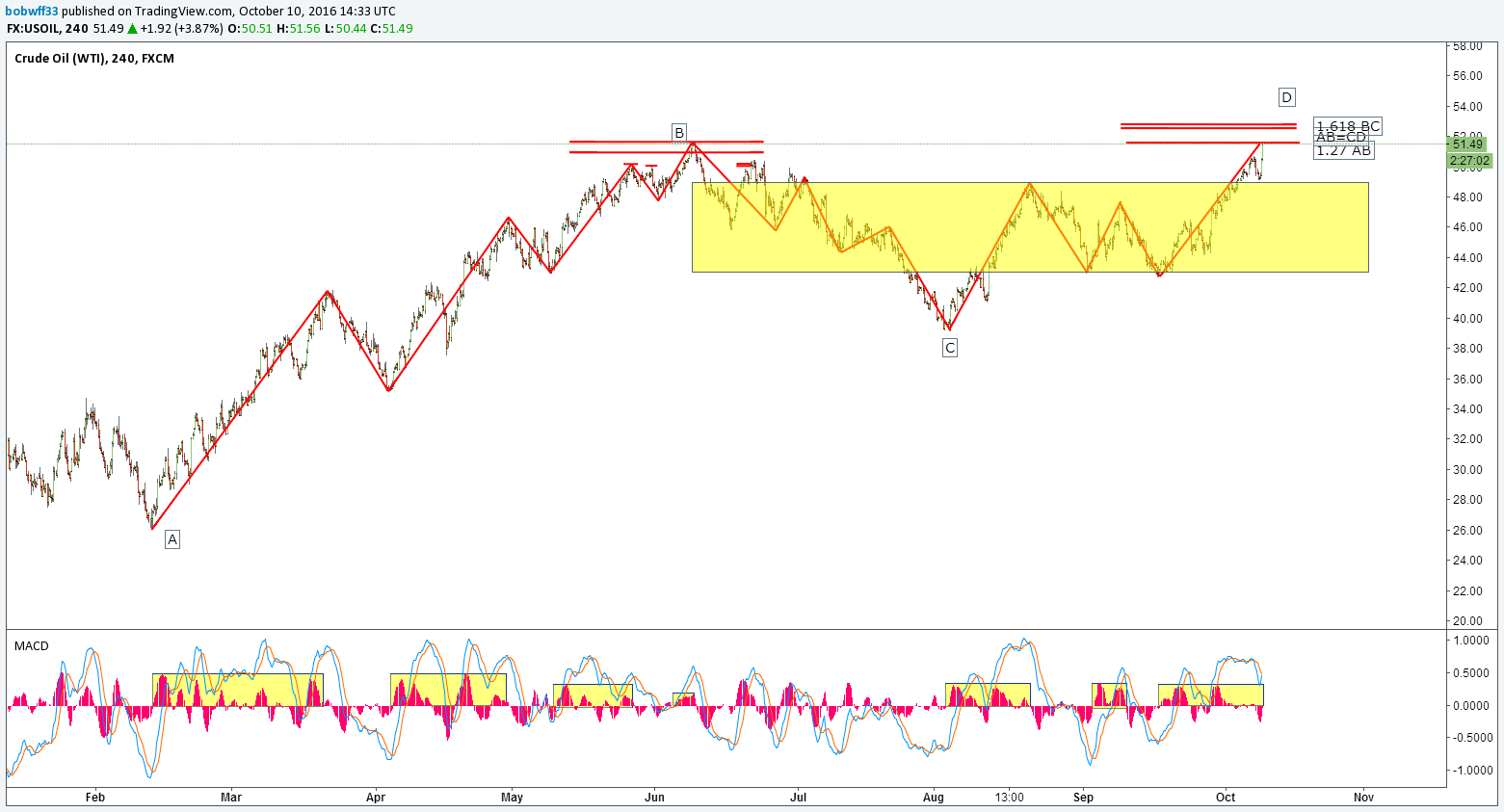Click 30.00 on the price axis
This screenshot has height=812, width=1504.
[x=1467, y=470]
